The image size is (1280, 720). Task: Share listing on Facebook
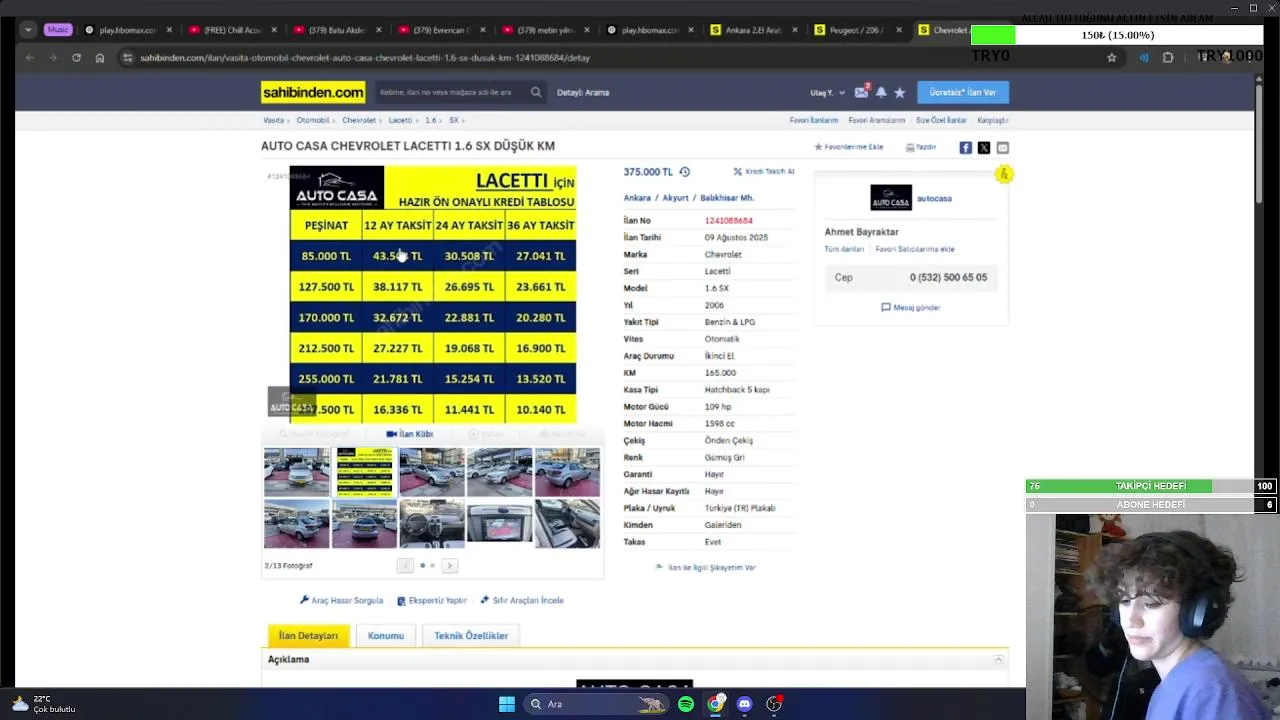tap(965, 148)
